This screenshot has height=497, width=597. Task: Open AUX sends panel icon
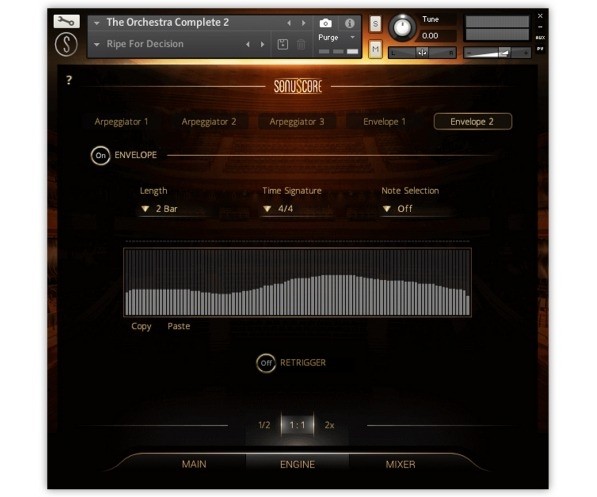[x=540, y=37]
